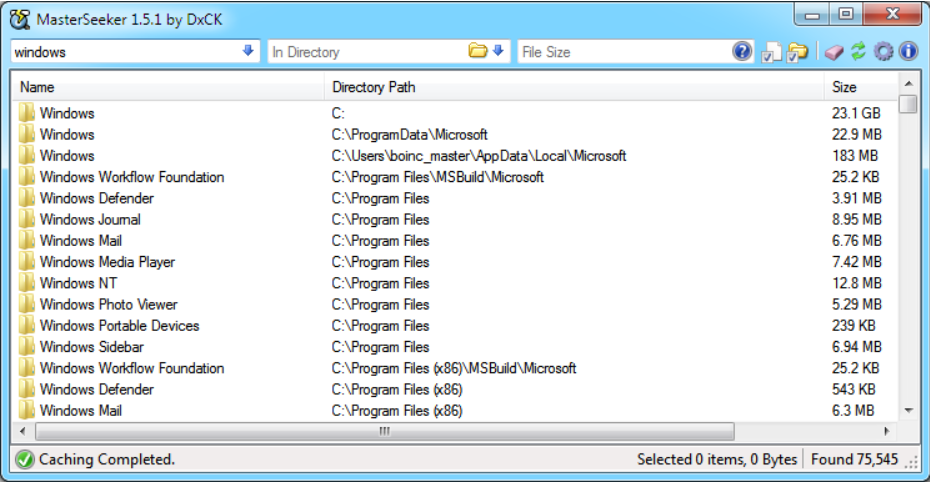
Task: Expand the directory history dropdown arrow
Action: [x=498, y=51]
